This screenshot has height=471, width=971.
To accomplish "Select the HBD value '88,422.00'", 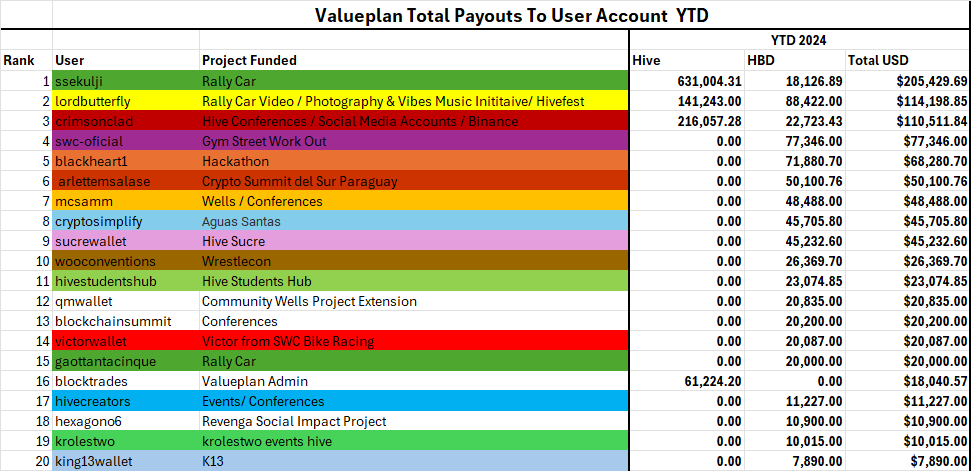I will click(x=796, y=101).
